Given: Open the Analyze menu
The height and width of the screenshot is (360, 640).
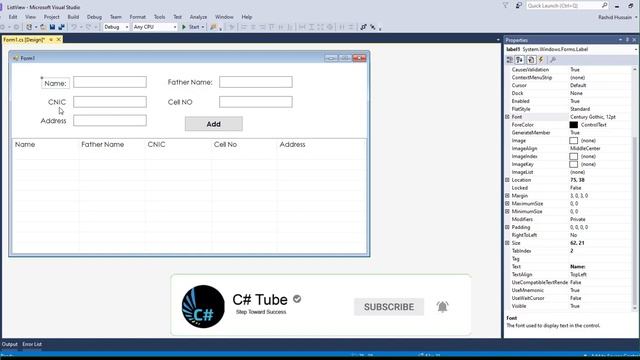Looking at the screenshot, I should pyautogui.click(x=198, y=17).
